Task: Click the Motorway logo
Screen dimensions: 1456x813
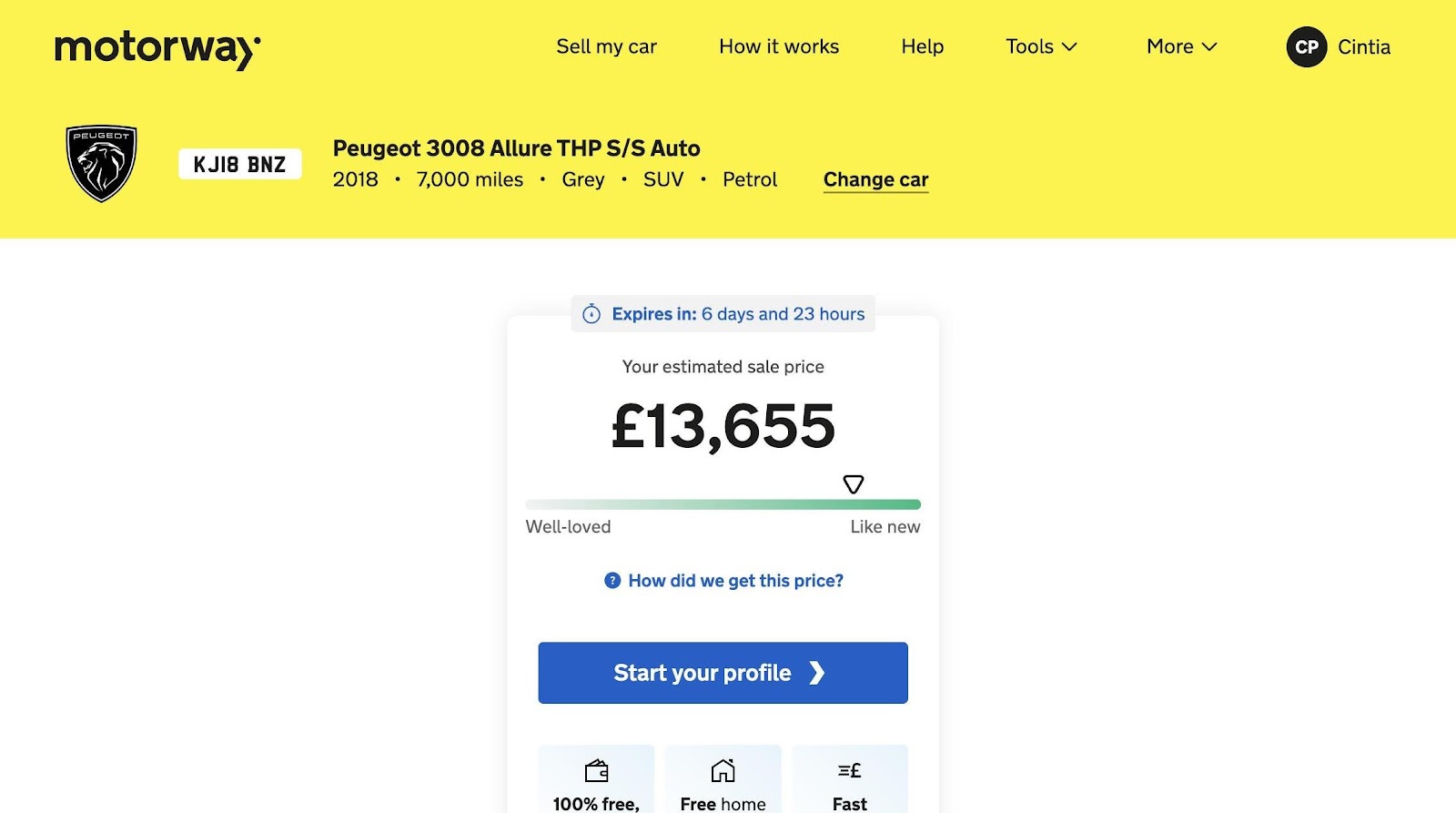Action: click(157, 48)
